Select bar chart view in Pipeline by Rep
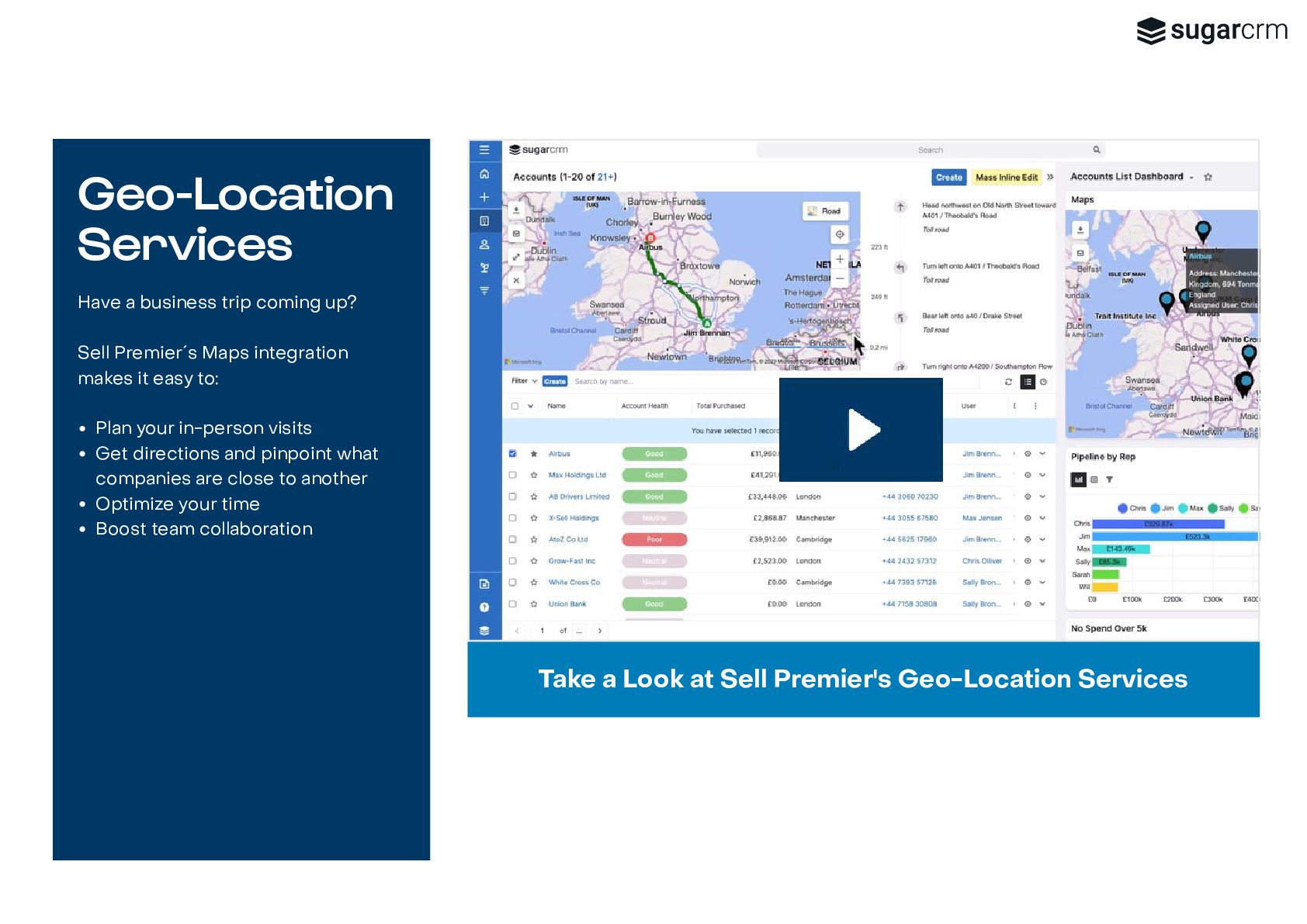 click(1079, 479)
